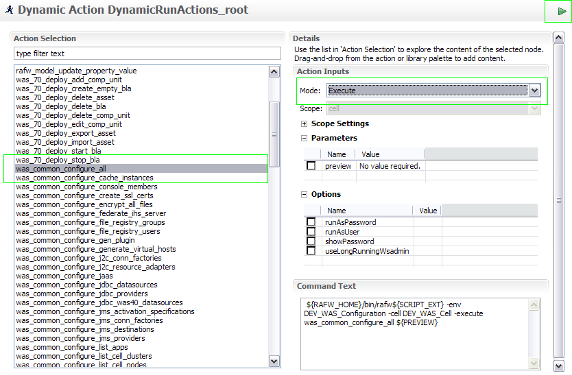
Task: Select was_common_configure_jdbc_providers action
Action: (x=82, y=294)
